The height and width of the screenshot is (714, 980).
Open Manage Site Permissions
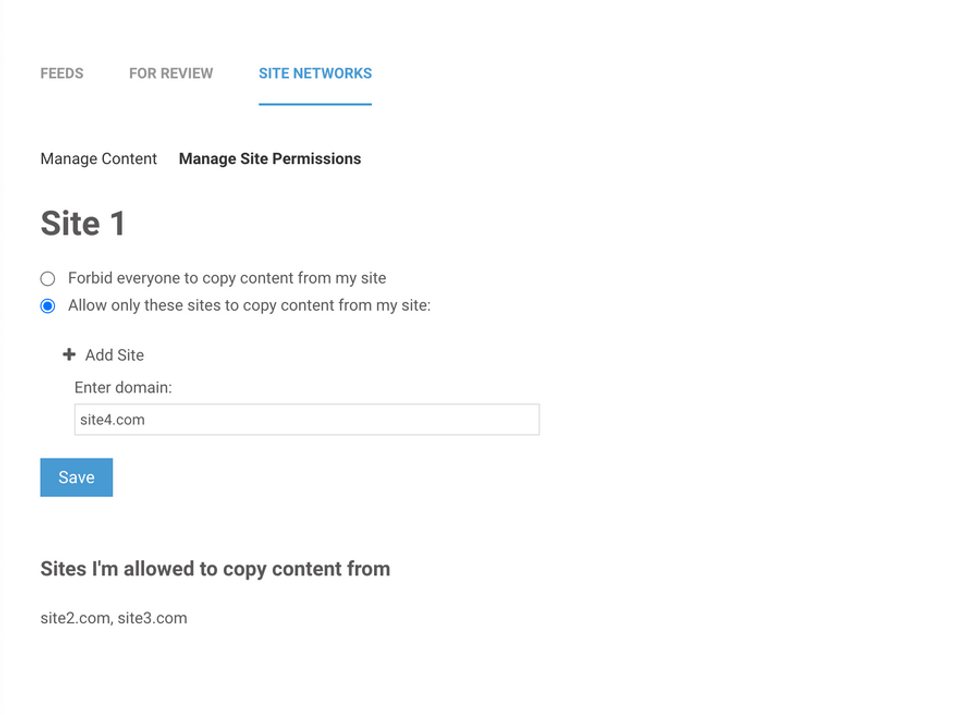(270, 159)
